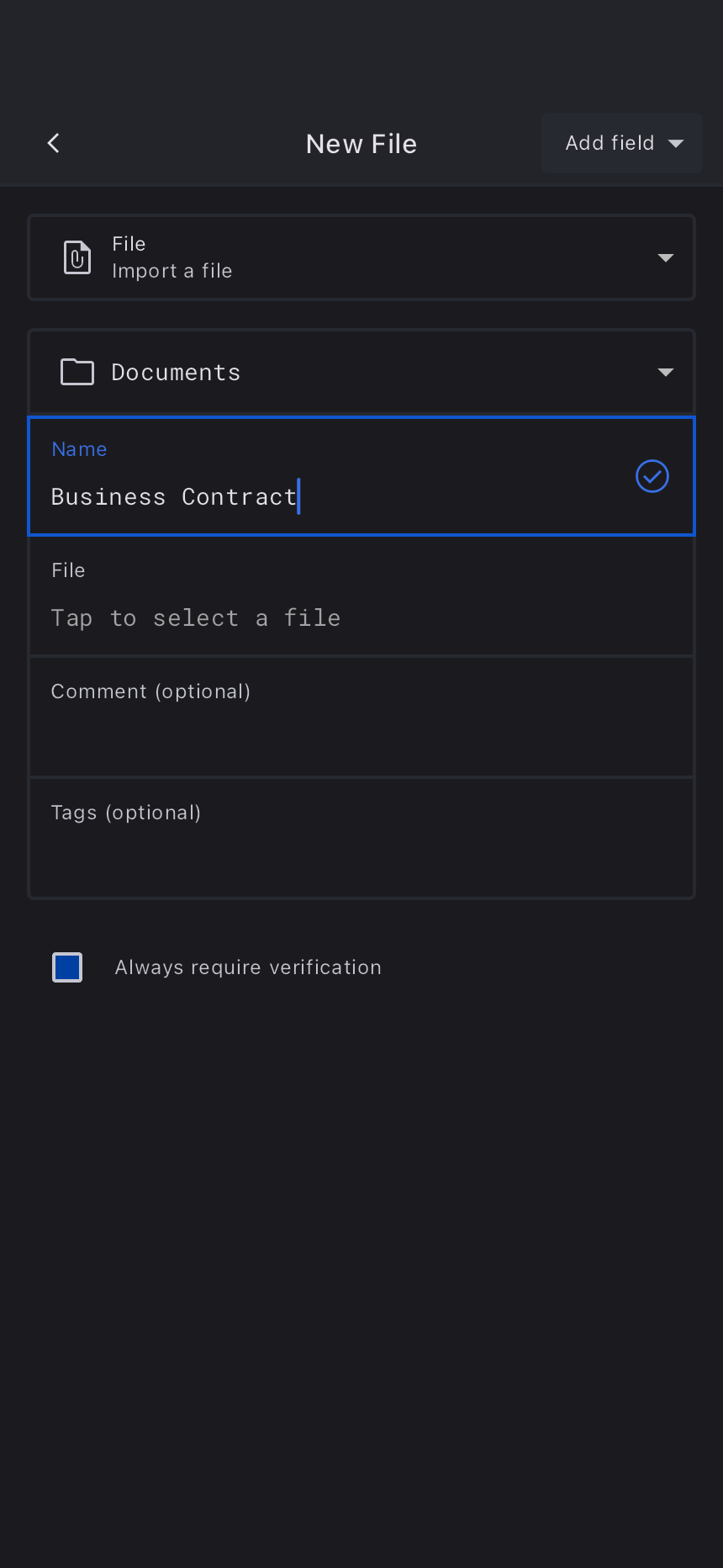
Task: Click the Business Contract name text
Action: (173, 497)
